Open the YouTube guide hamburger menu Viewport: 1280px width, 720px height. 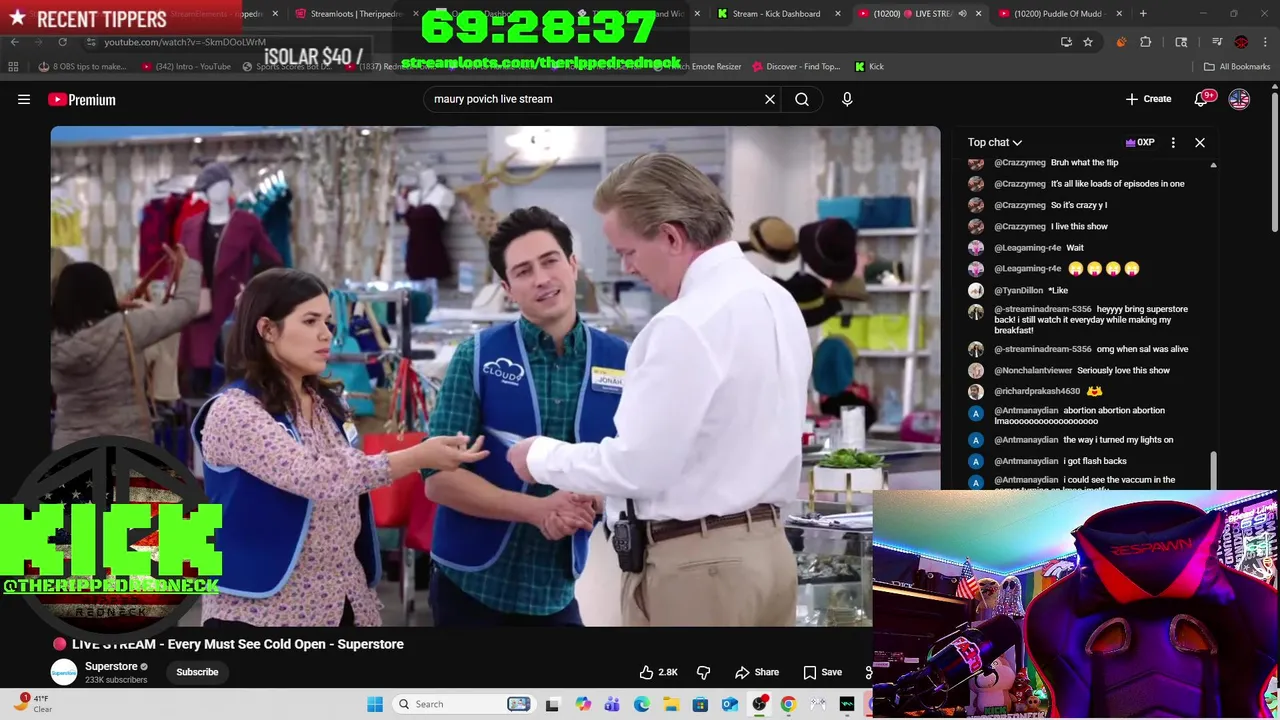[x=24, y=99]
